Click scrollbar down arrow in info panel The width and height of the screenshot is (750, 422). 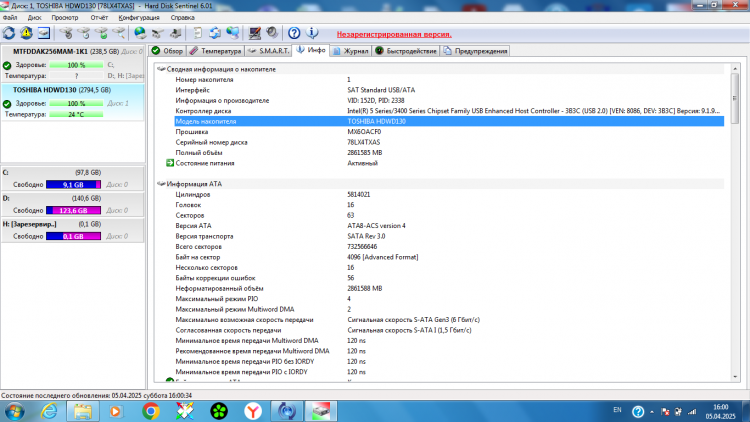(735, 377)
